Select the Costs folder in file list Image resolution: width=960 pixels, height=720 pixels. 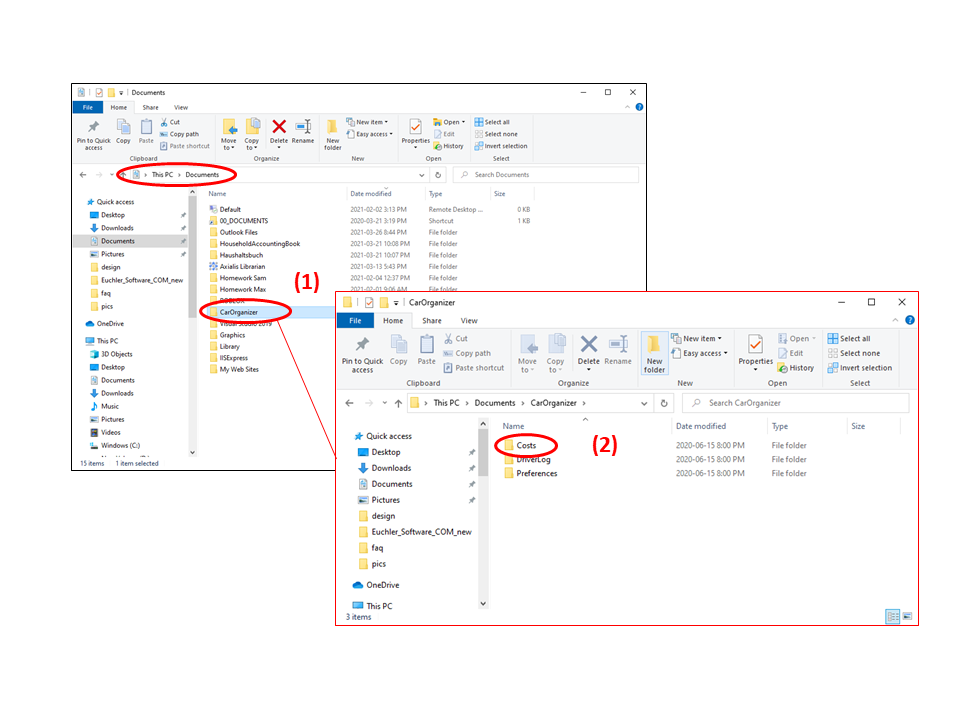click(526, 445)
